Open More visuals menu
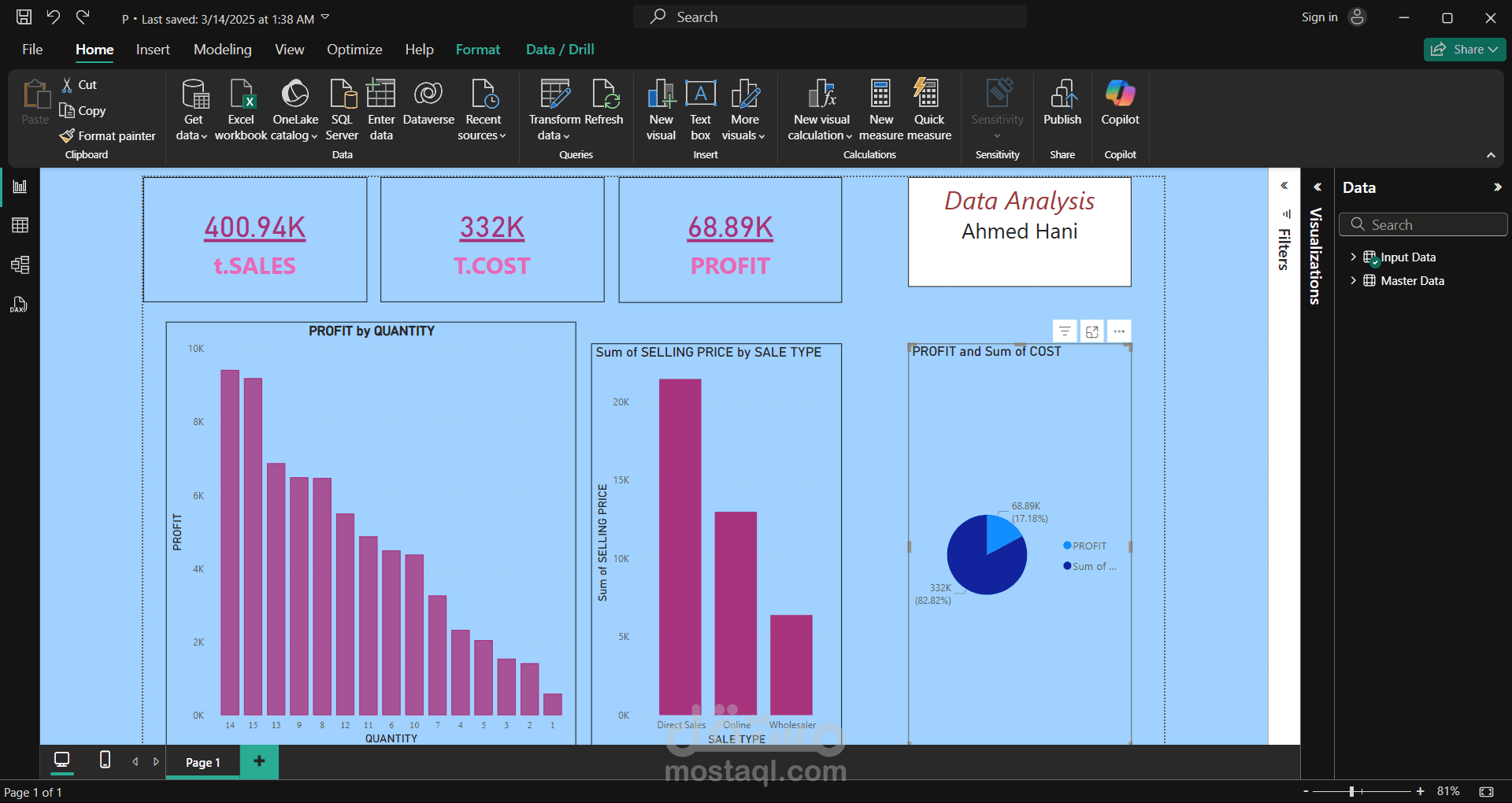The height and width of the screenshot is (803, 1512). pos(744,109)
